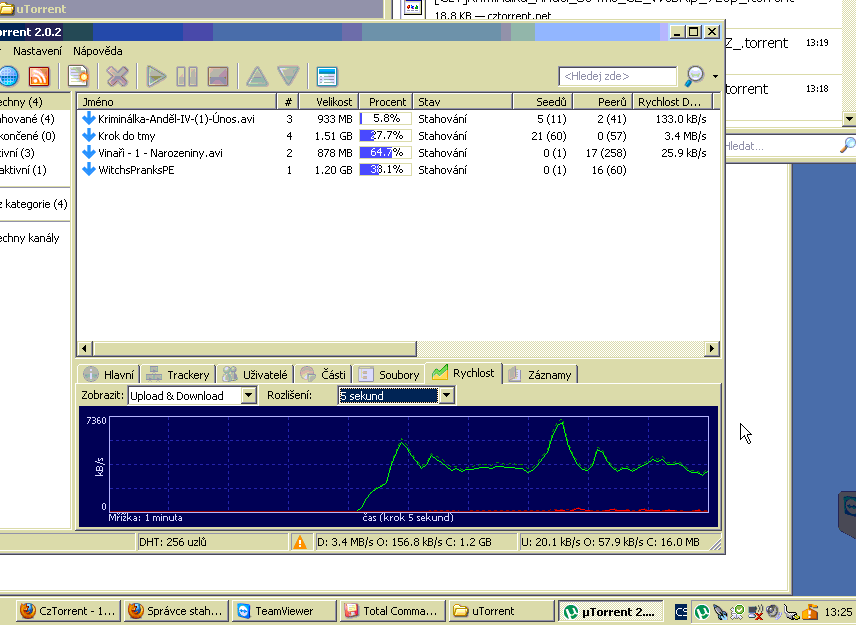Click the pause torrent toolbar icon
856x625 pixels.
(x=187, y=76)
